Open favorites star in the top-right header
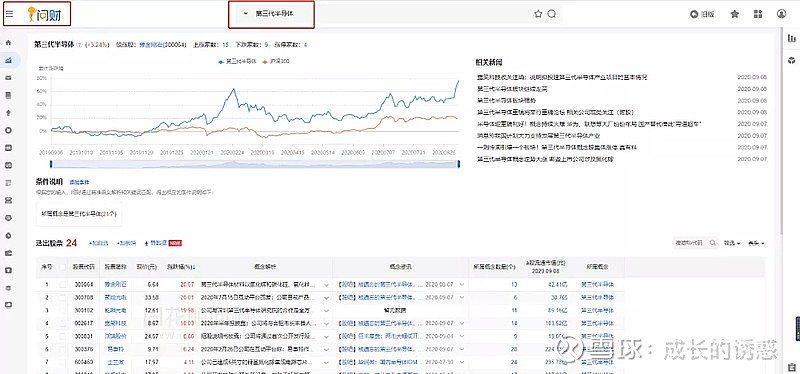Screen dimensions: 800x374 point(735,14)
